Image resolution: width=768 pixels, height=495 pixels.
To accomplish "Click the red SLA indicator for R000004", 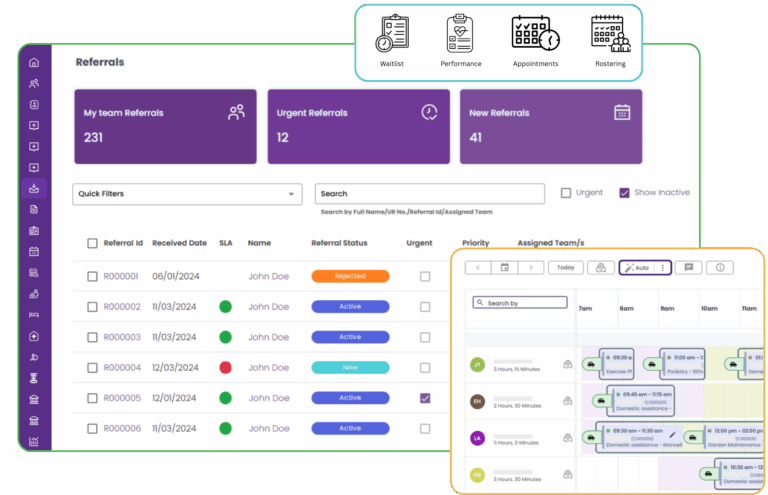I will 225,368.
